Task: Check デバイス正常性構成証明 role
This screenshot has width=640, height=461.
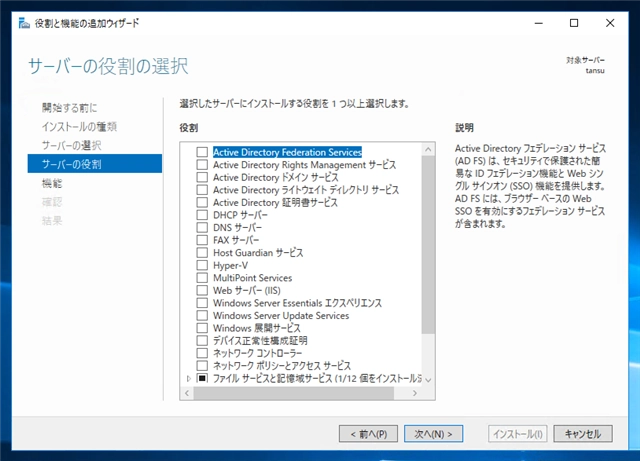Action: (x=202, y=341)
